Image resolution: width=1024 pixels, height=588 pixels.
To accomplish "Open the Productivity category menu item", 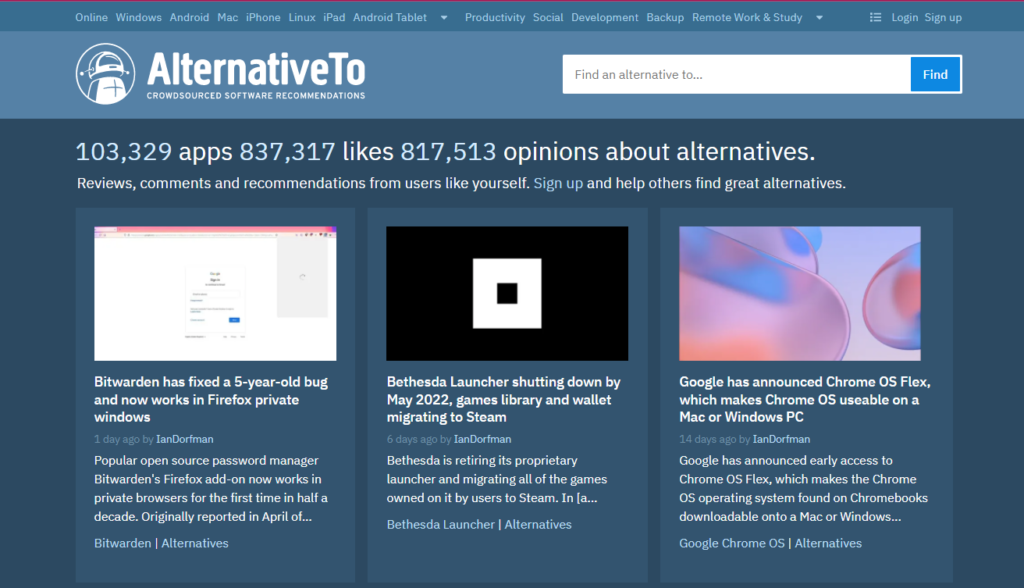I will pyautogui.click(x=494, y=17).
